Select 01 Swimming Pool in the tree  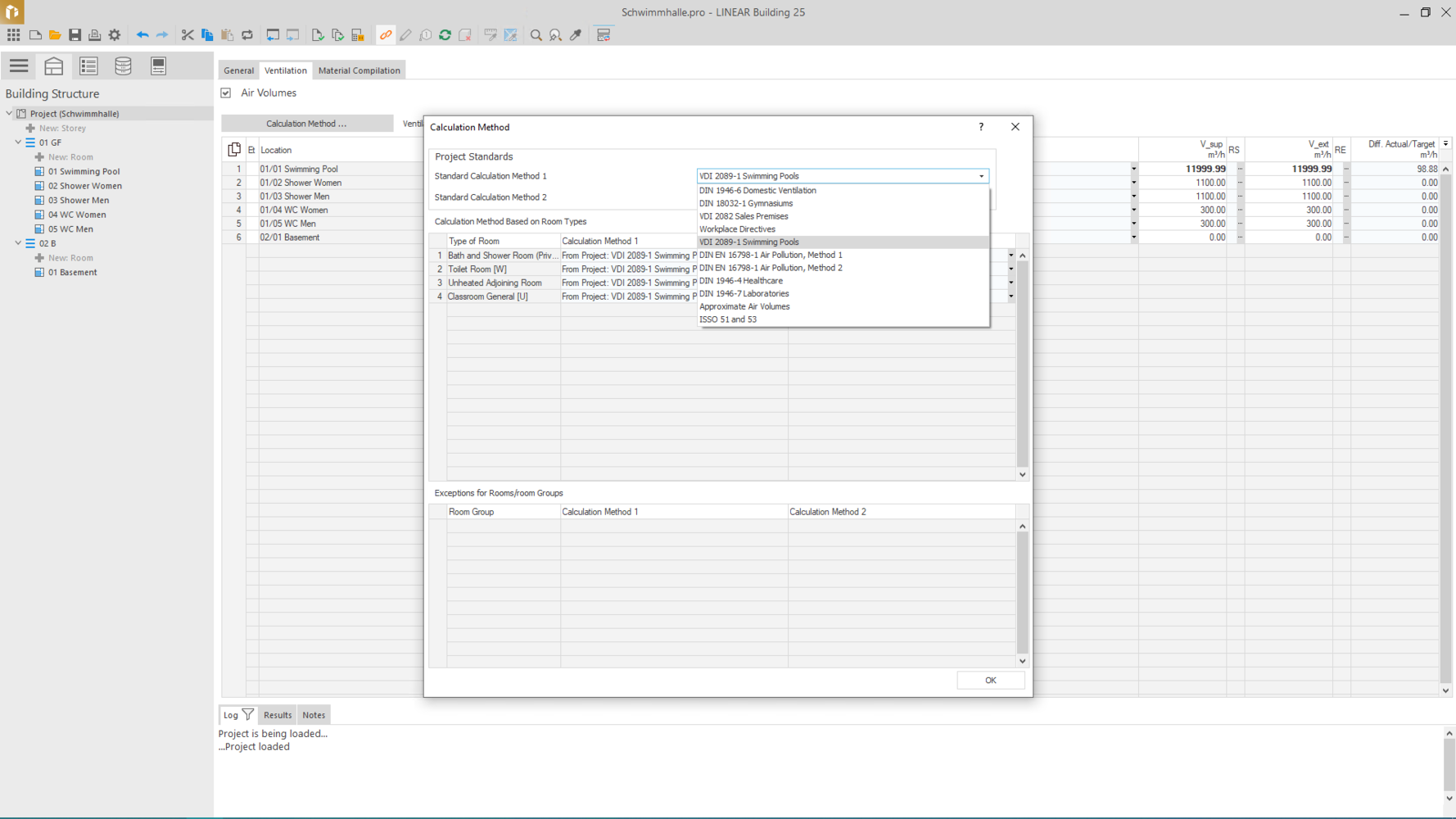pyautogui.click(x=84, y=172)
